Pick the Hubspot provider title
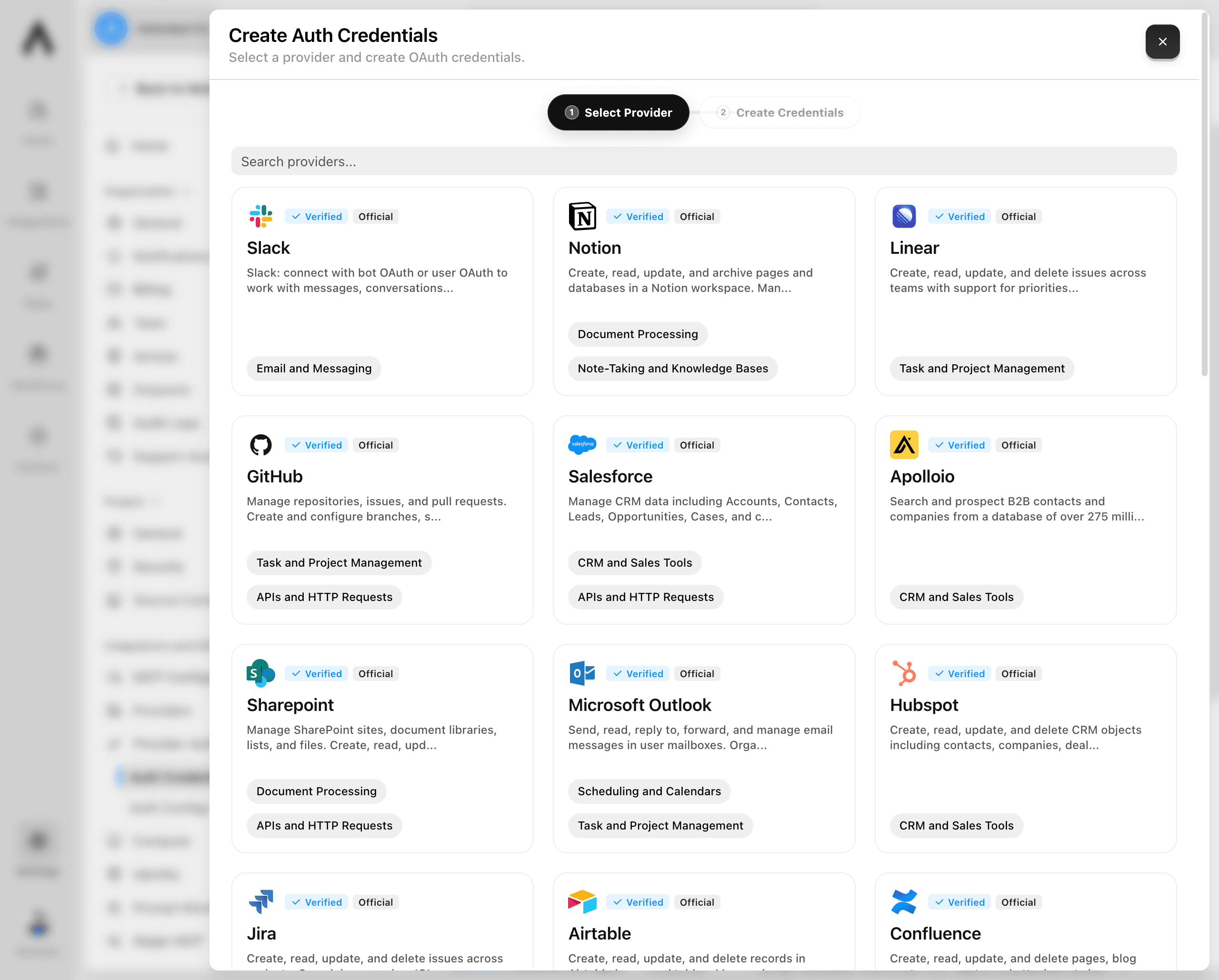The height and width of the screenshot is (980, 1219). pos(923,705)
